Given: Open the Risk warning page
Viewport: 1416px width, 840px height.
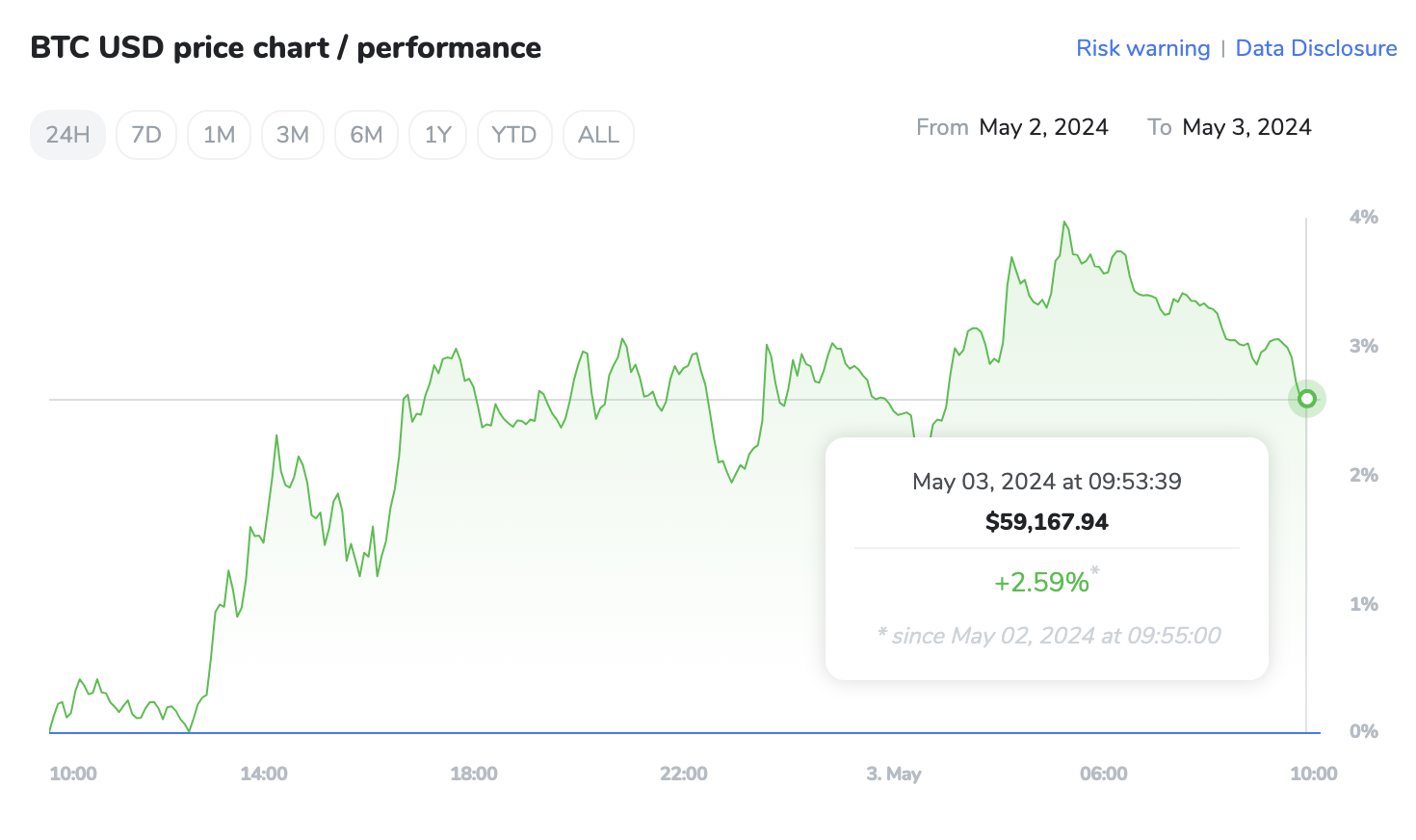Looking at the screenshot, I should click(x=1142, y=47).
